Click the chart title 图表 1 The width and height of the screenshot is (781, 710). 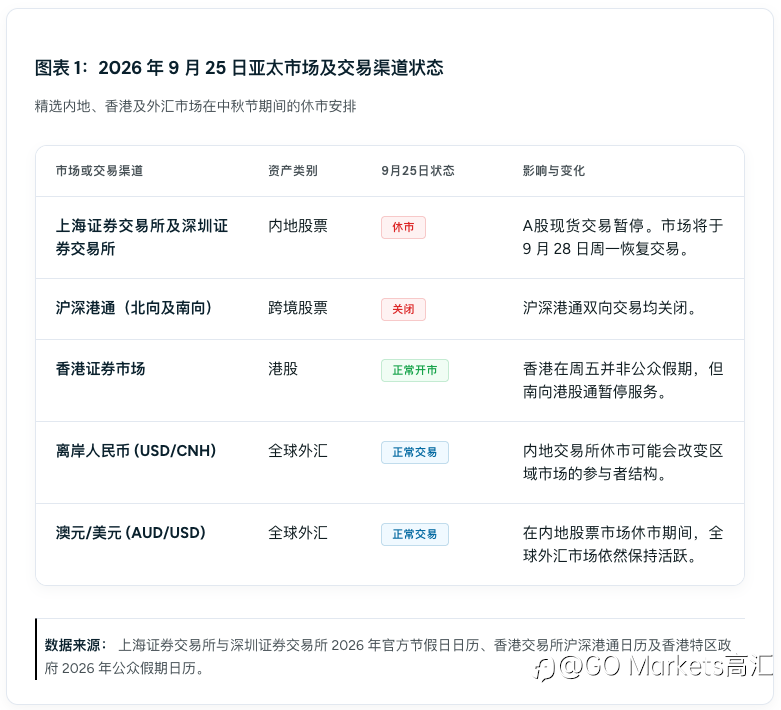coord(239,68)
